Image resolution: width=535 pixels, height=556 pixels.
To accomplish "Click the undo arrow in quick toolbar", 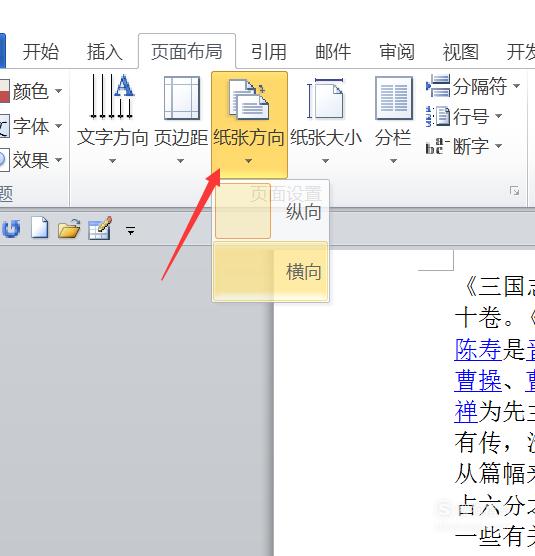I will (11, 229).
